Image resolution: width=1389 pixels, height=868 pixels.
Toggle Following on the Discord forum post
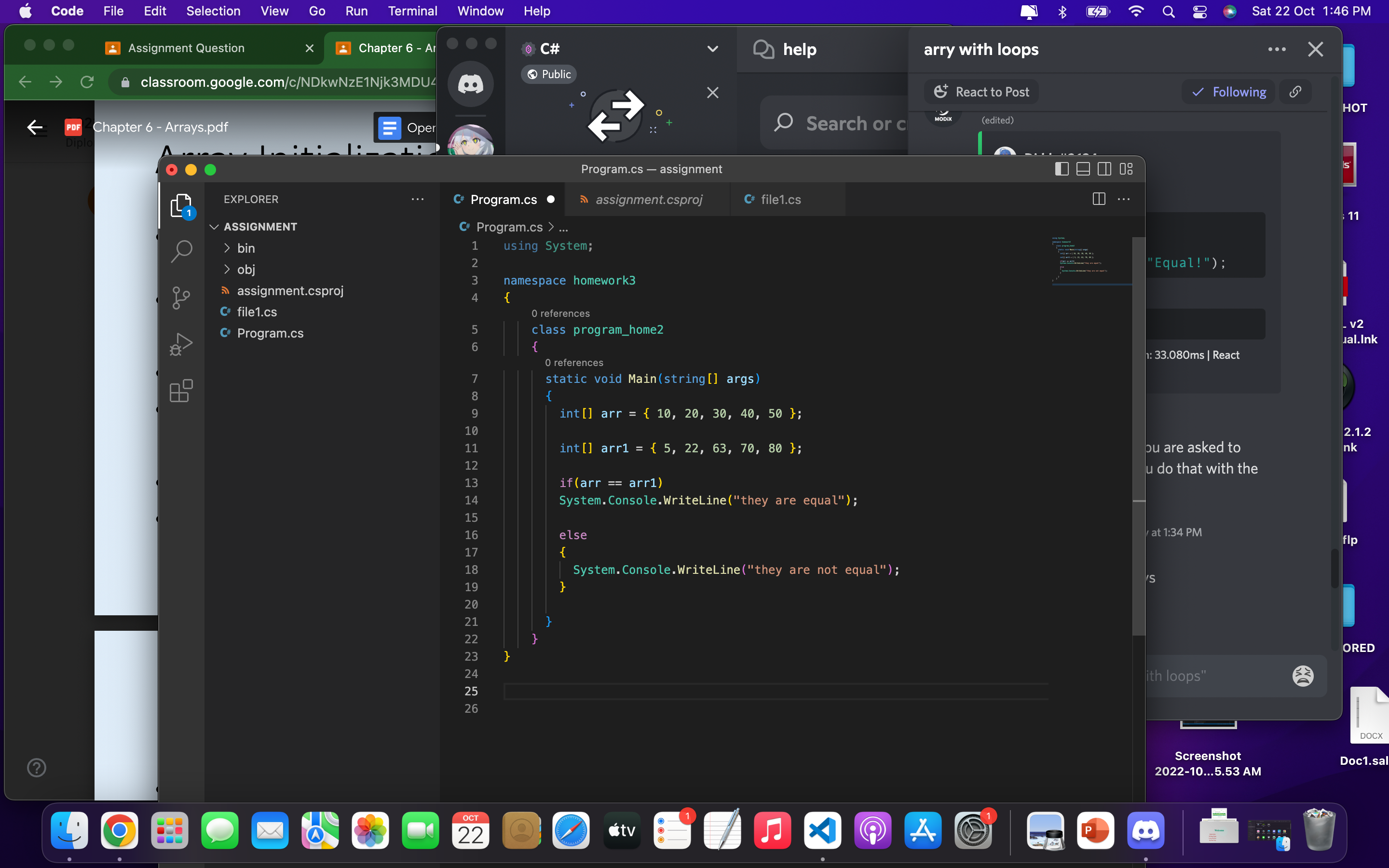point(1228,91)
